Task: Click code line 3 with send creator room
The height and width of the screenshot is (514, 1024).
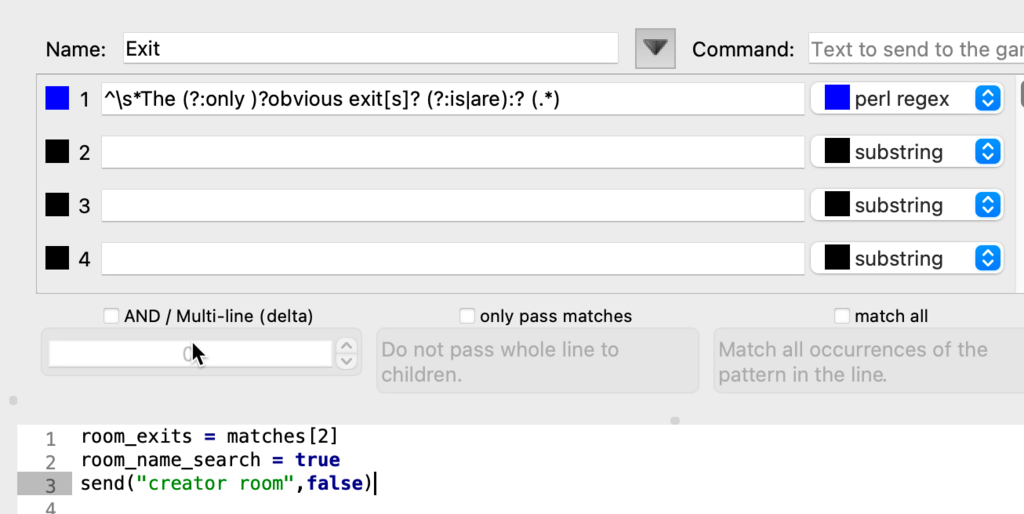Action: tap(227, 484)
